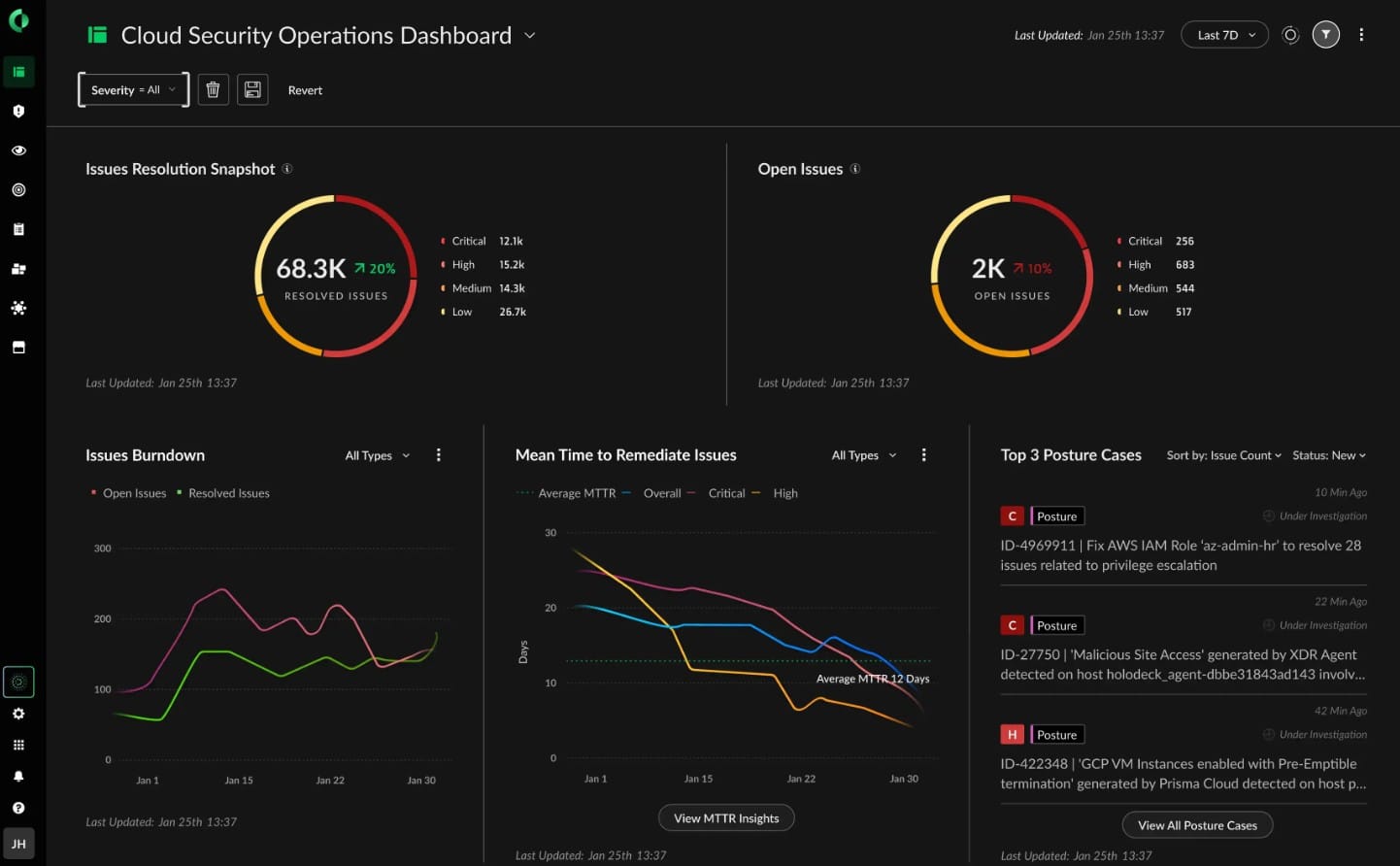
Task: Click info icon beside Open Issues title
Action: [x=855, y=169]
